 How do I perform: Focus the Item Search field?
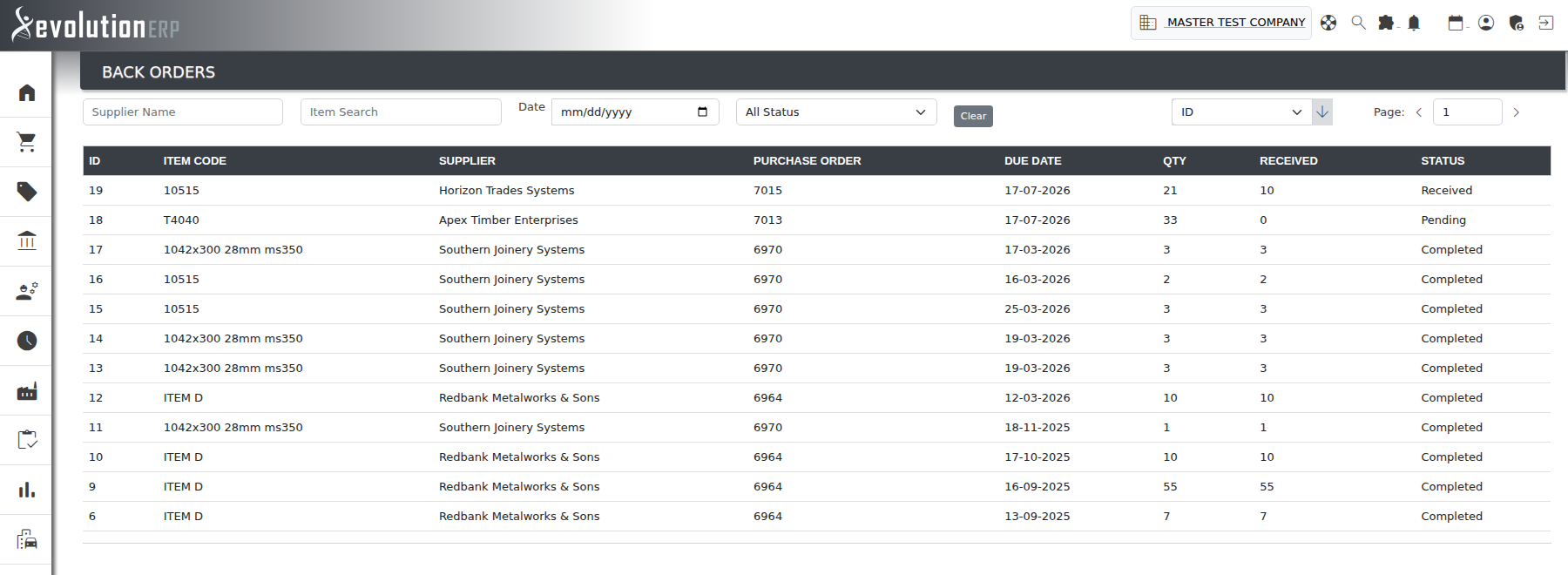pyautogui.click(x=401, y=112)
